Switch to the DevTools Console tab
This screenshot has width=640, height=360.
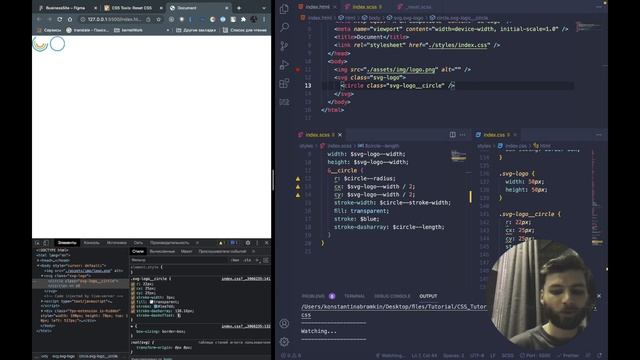click(91, 243)
